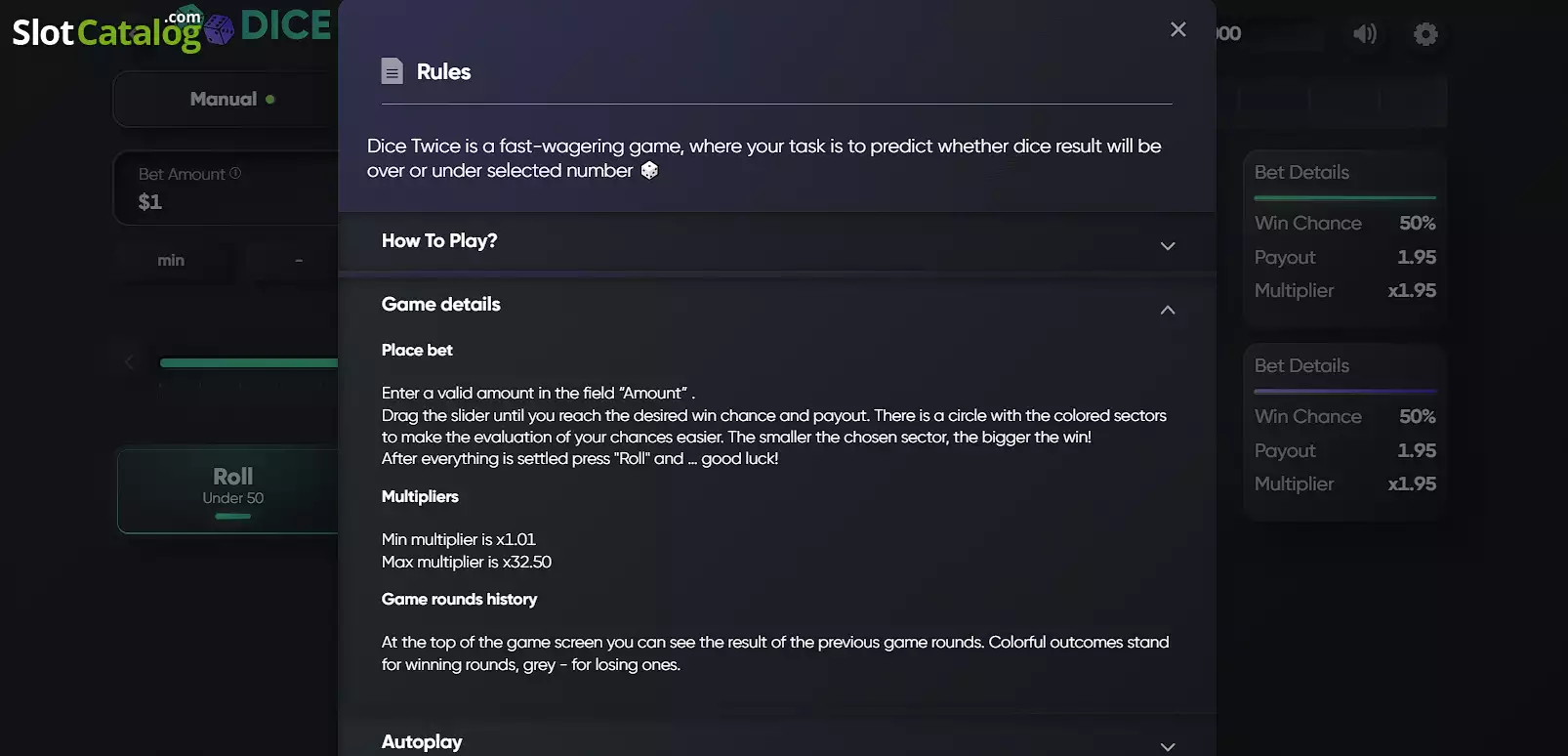
Task: Click the slider left arrow
Action: click(x=129, y=362)
